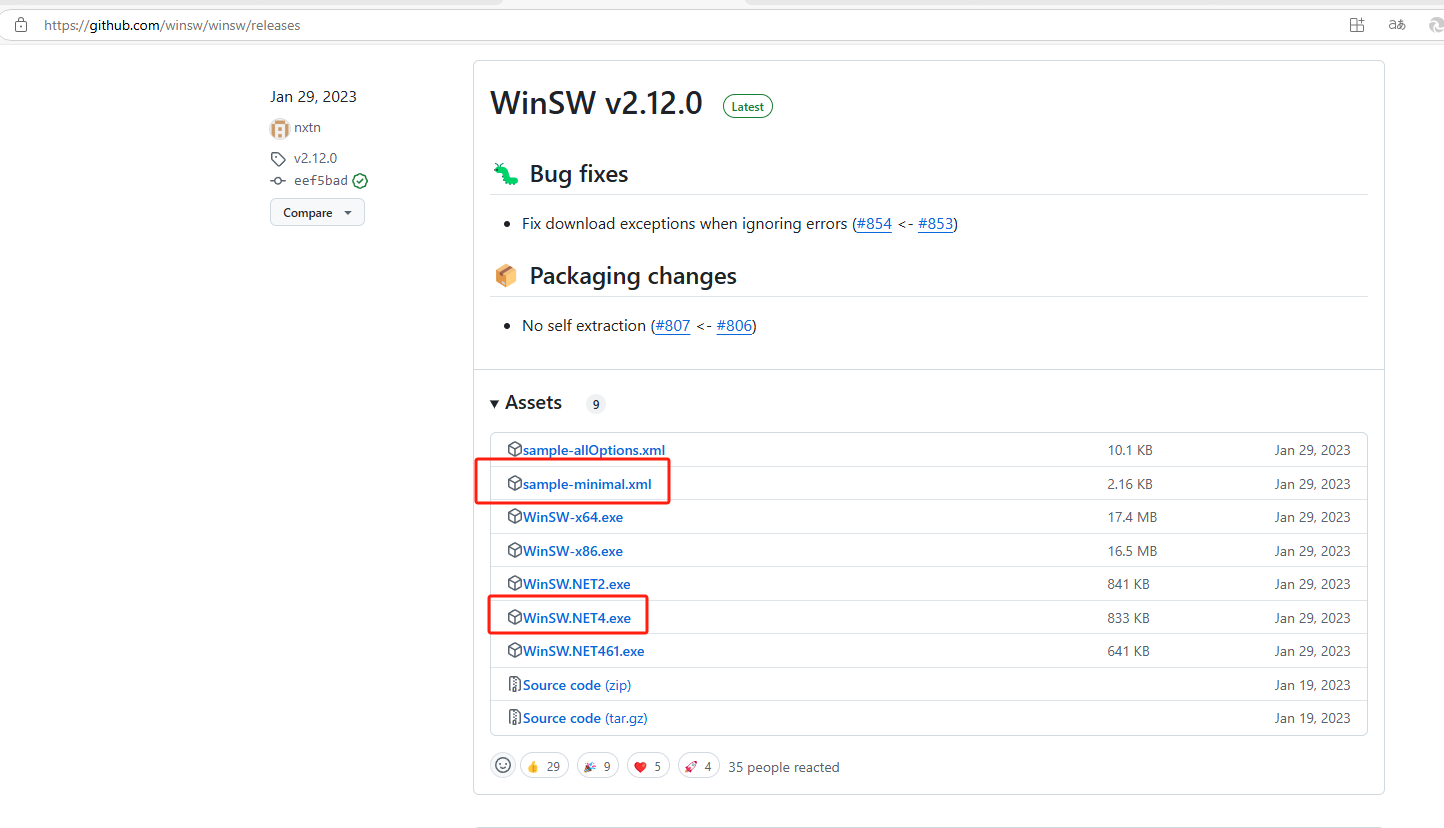Click the green verified check icon
1444x828 pixels.
(x=360, y=181)
